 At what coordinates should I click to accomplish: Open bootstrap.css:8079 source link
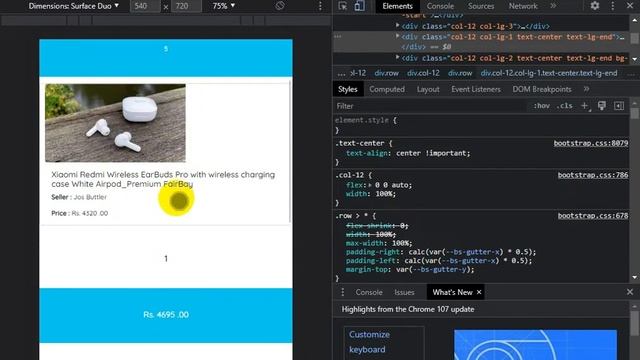point(591,143)
